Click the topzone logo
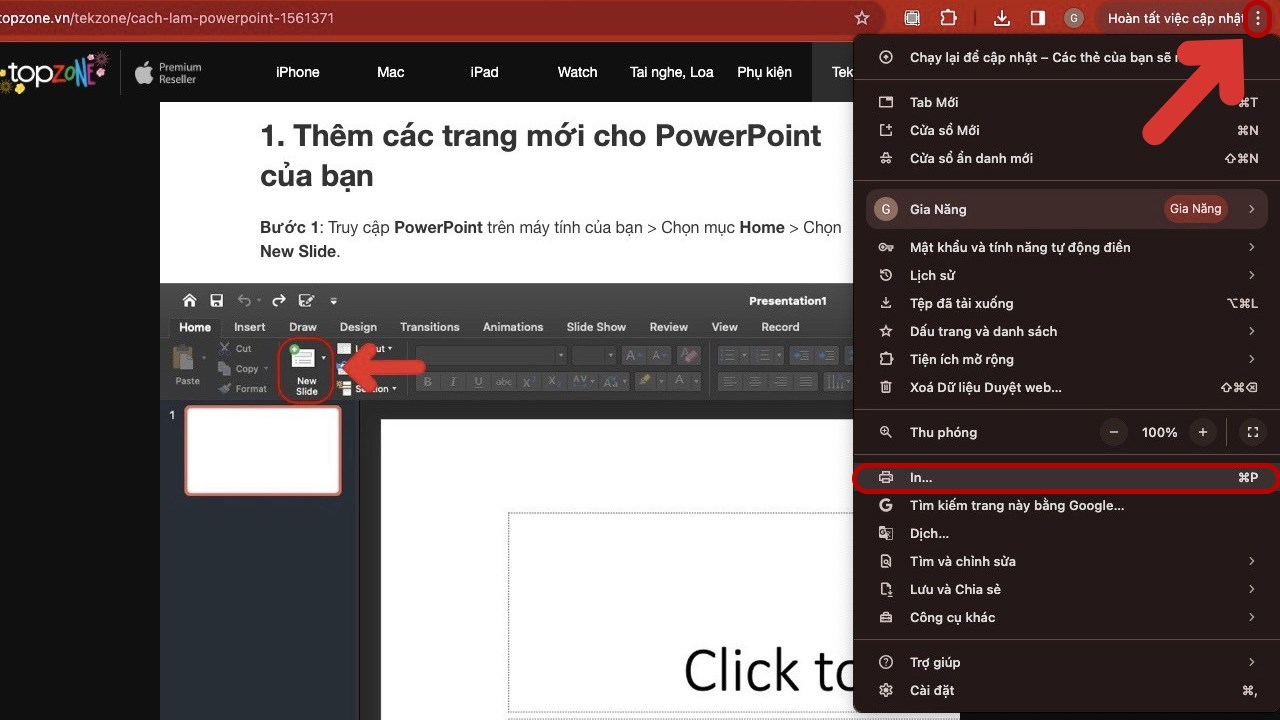 [x=55, y=73]
